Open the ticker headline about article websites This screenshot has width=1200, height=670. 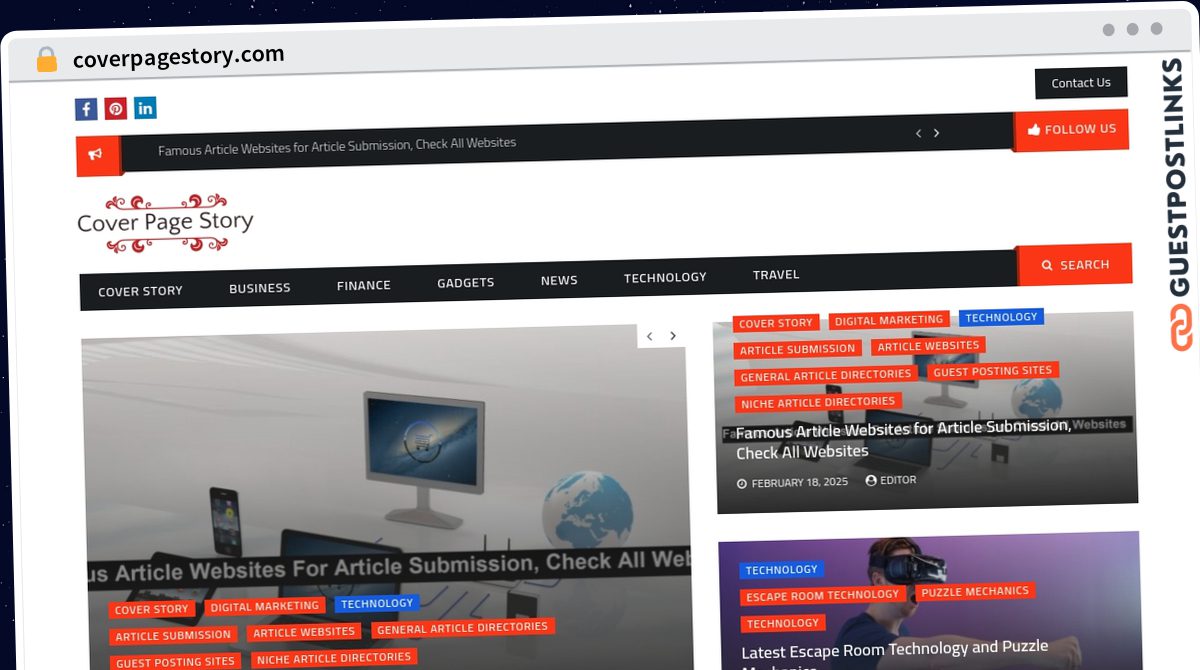(337, 147)
